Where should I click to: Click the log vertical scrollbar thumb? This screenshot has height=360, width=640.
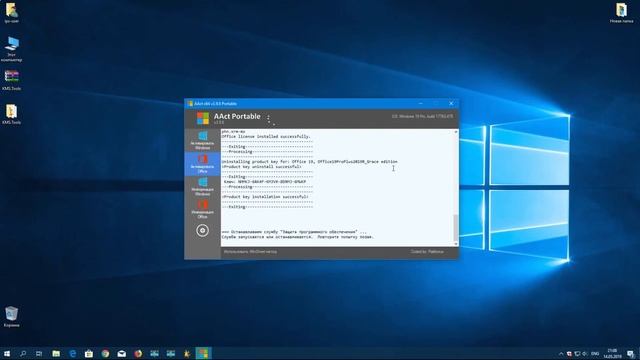pos(456,228)
